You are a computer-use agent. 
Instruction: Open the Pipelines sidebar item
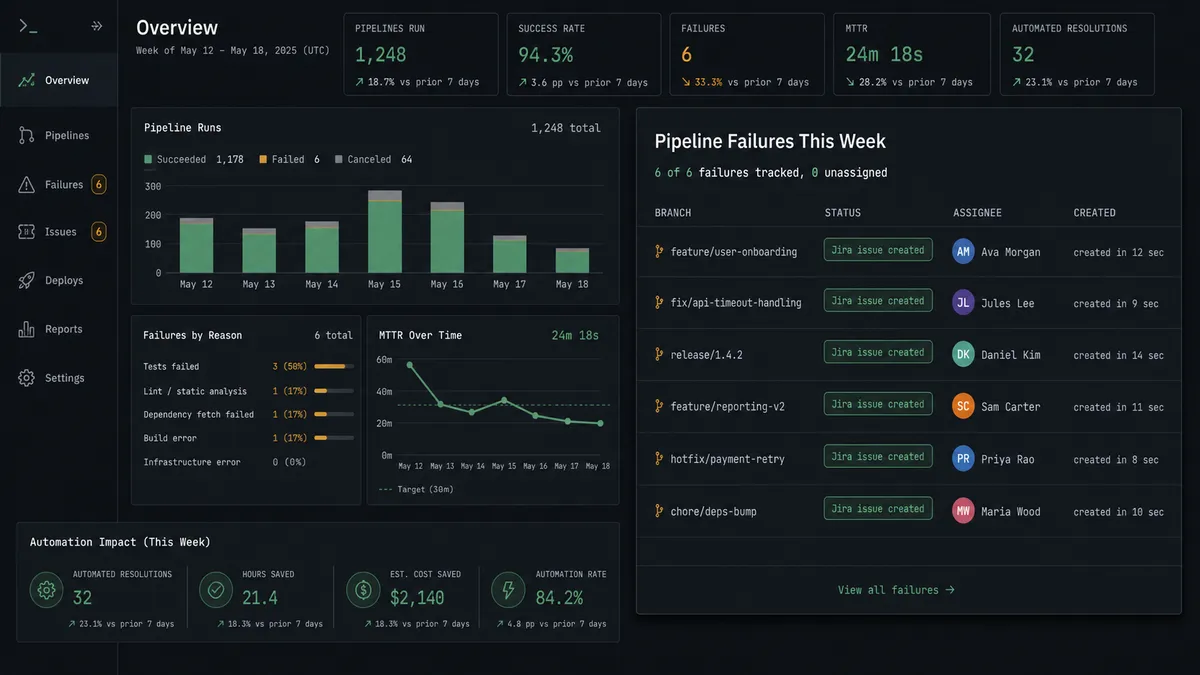coord(59,135)
